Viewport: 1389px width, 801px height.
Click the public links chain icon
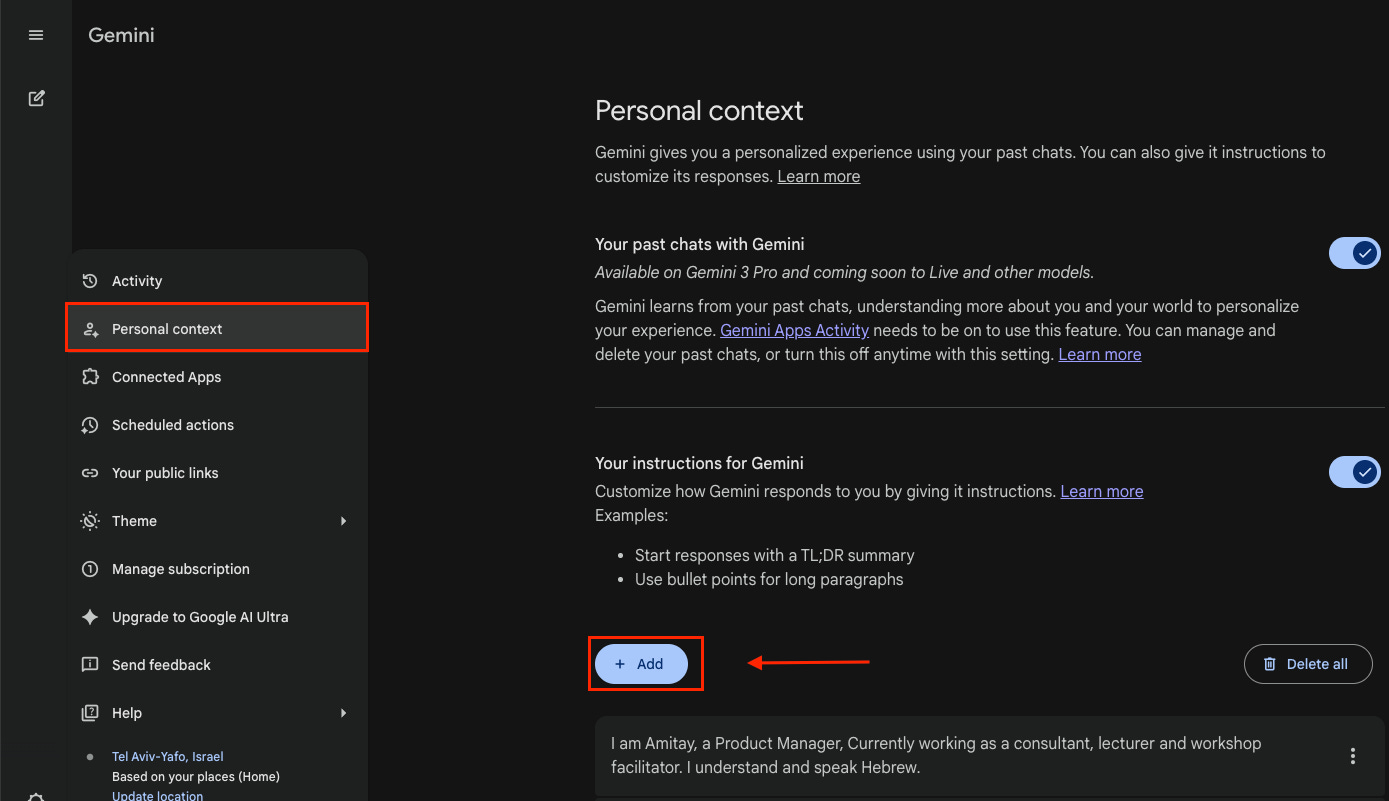(x=90, y=473)
